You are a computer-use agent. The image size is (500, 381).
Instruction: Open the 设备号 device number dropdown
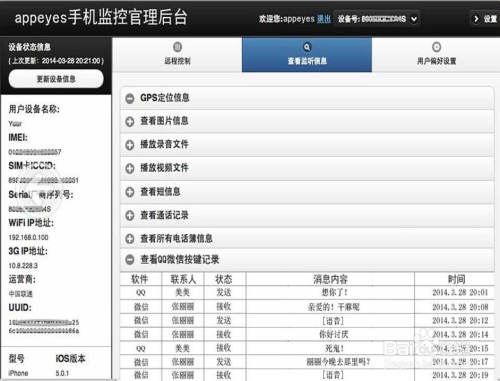(377, 19)
